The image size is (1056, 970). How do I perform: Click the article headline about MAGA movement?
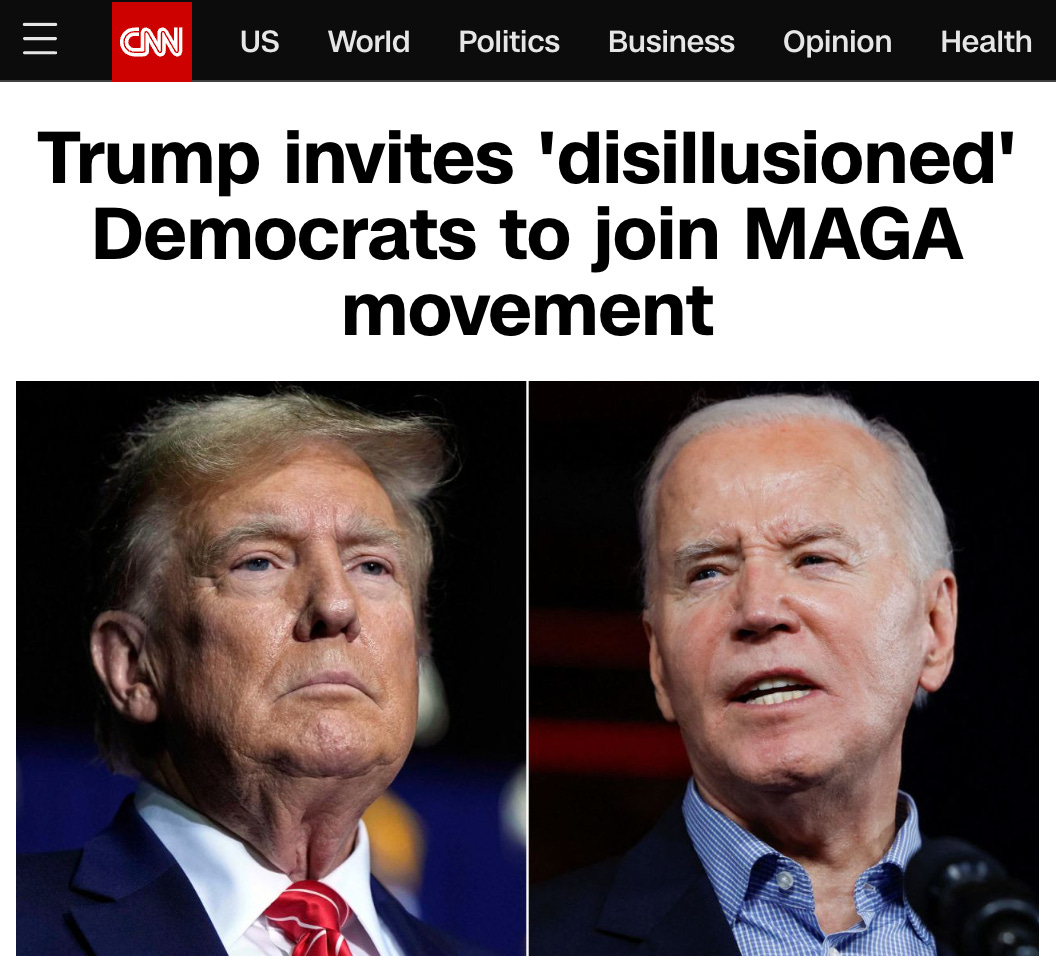527,234
